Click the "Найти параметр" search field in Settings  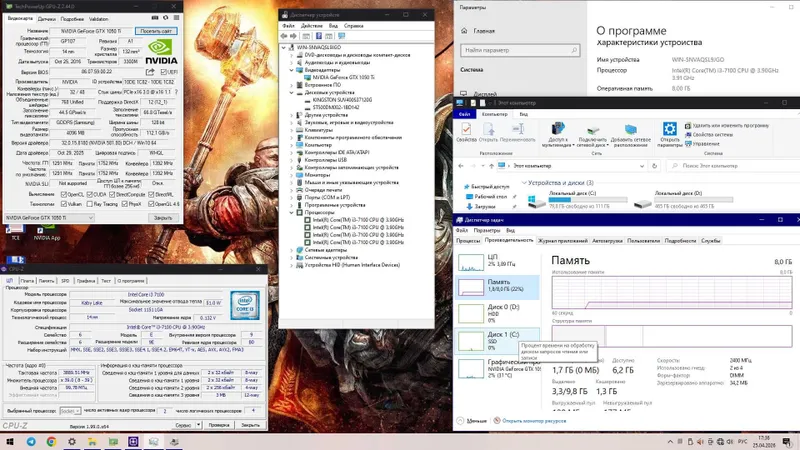(x=520, y=50)
